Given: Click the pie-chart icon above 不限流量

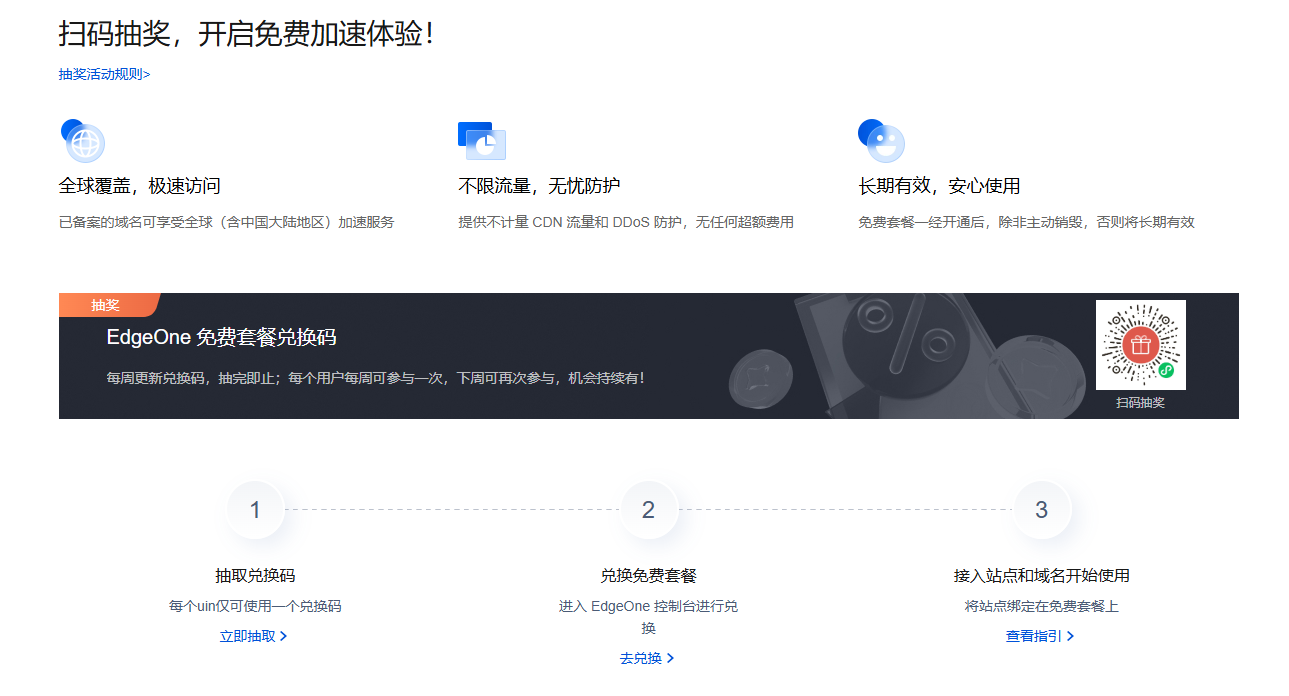Looking at the screenshot, I should coord(482,141).
